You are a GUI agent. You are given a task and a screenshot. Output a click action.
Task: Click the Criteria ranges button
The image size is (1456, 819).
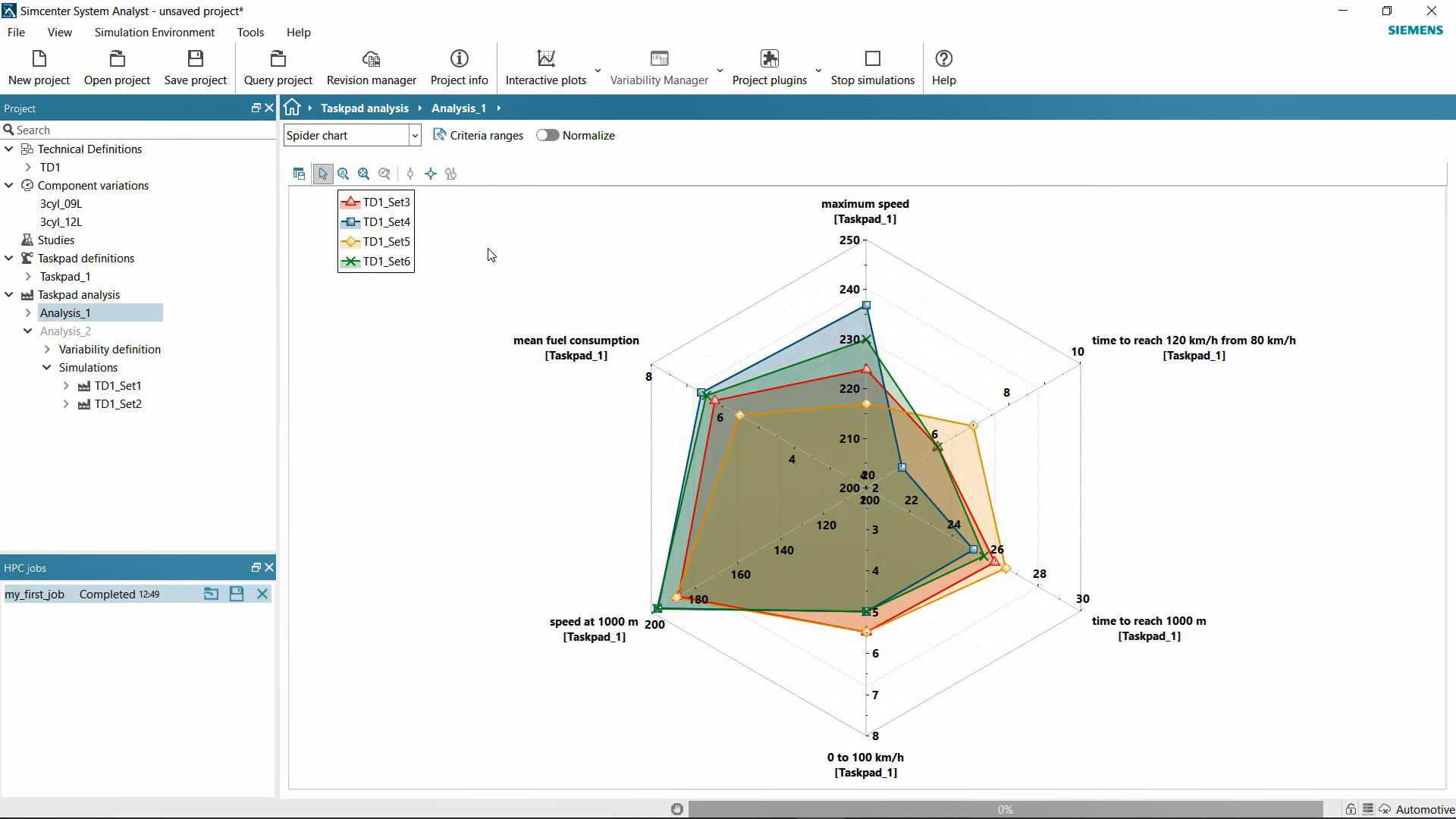tap(478, 136)
